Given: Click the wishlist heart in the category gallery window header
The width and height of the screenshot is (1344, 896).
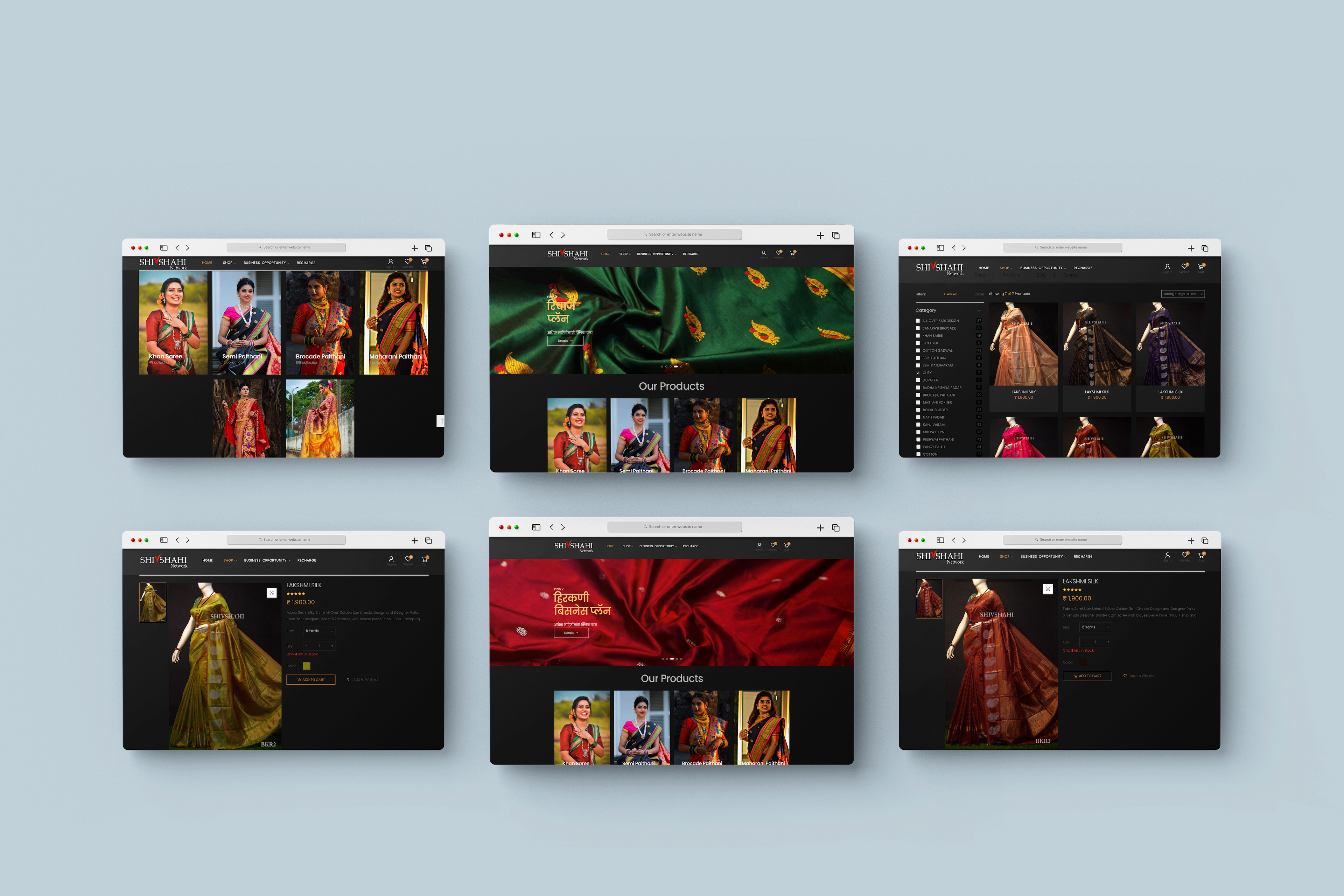Looking at the screenshot, I should coord(407,261).
